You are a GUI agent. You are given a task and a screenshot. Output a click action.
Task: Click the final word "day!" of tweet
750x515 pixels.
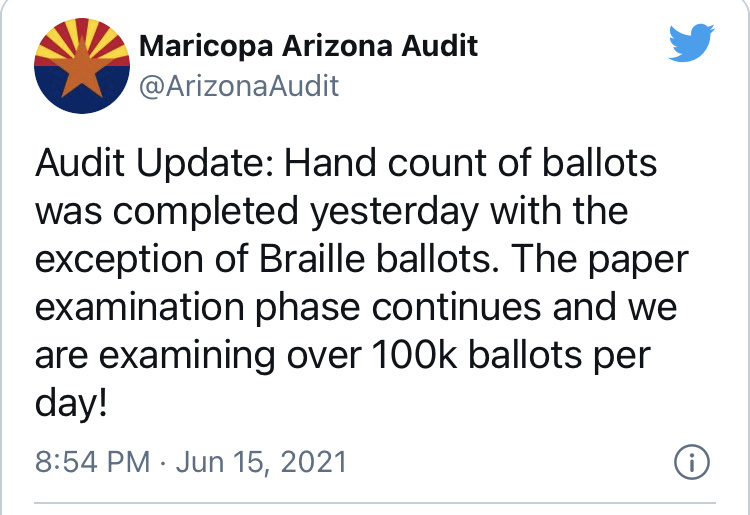tap(71, 405)
